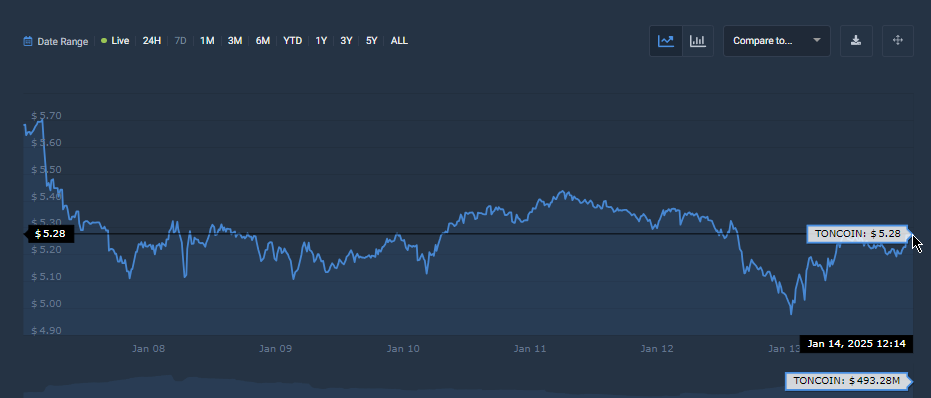Select the 1Y time range

(321, 41)
